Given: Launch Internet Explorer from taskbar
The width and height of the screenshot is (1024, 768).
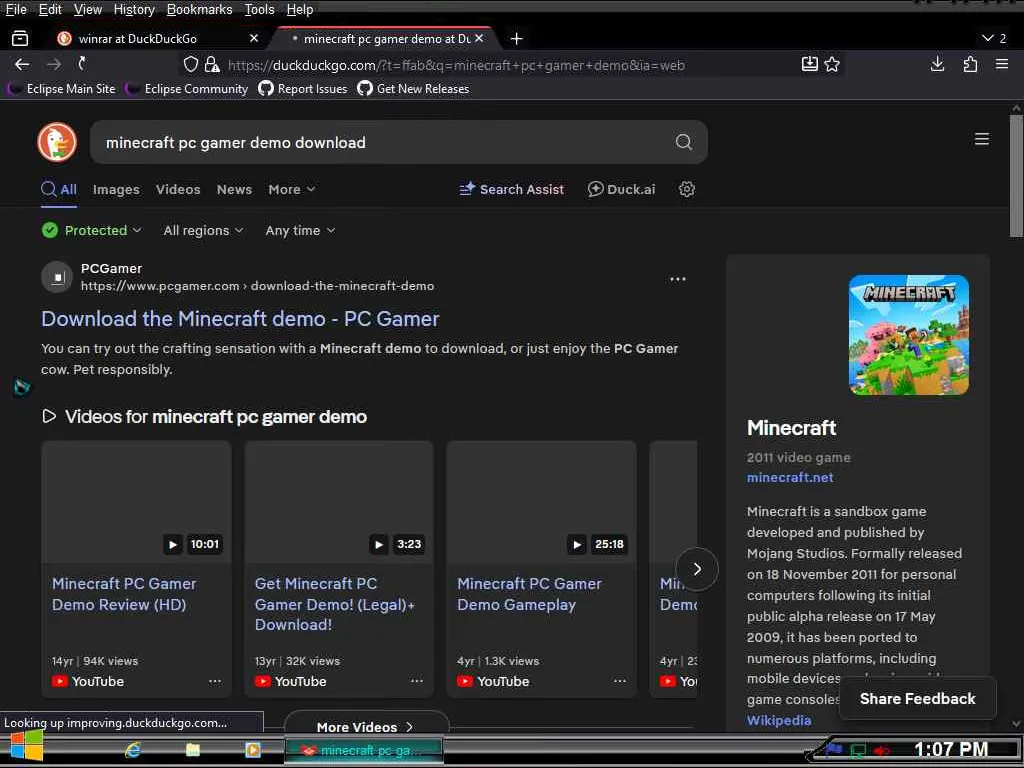Looking at the screenshot, I should (x=133, y=750).
